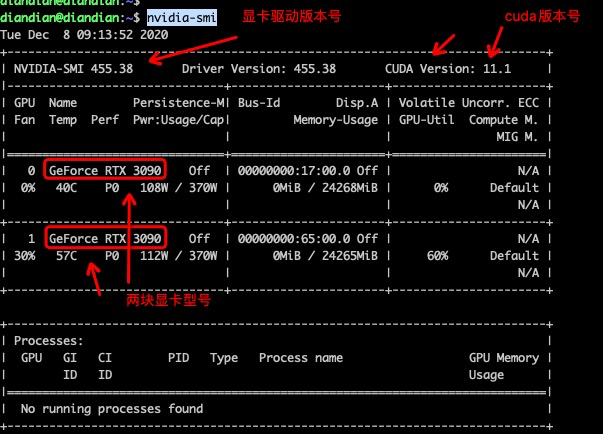This screenshot has width=603, height=434.
Task: Click the 'GPU-Util' column header
Action: click(x=426, y=120)
